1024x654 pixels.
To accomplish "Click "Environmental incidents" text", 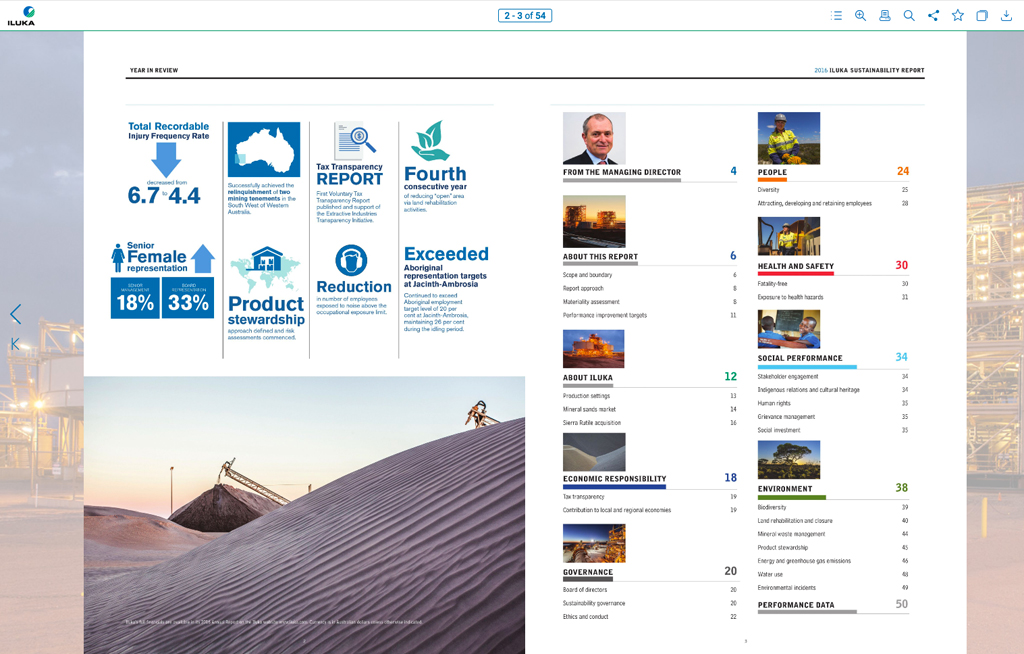I will [x=787, y=587].
